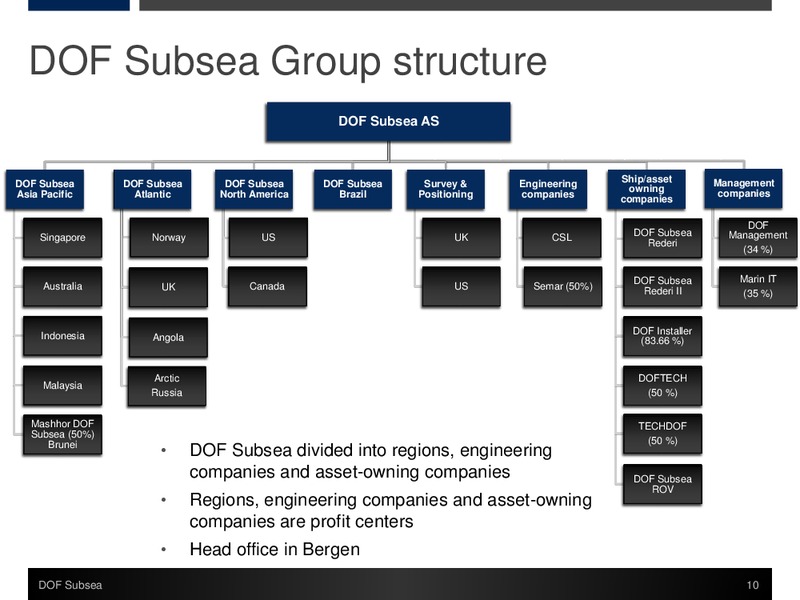Select the Canada box

coord(267,286)
